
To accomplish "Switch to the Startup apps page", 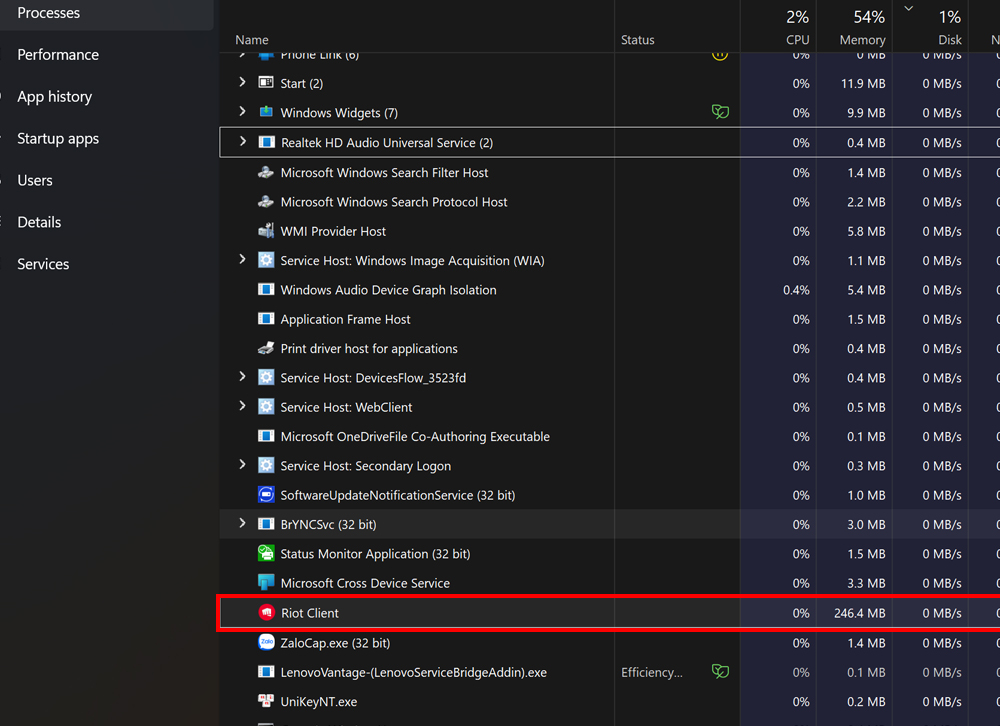I will click(x=58, y=139).
